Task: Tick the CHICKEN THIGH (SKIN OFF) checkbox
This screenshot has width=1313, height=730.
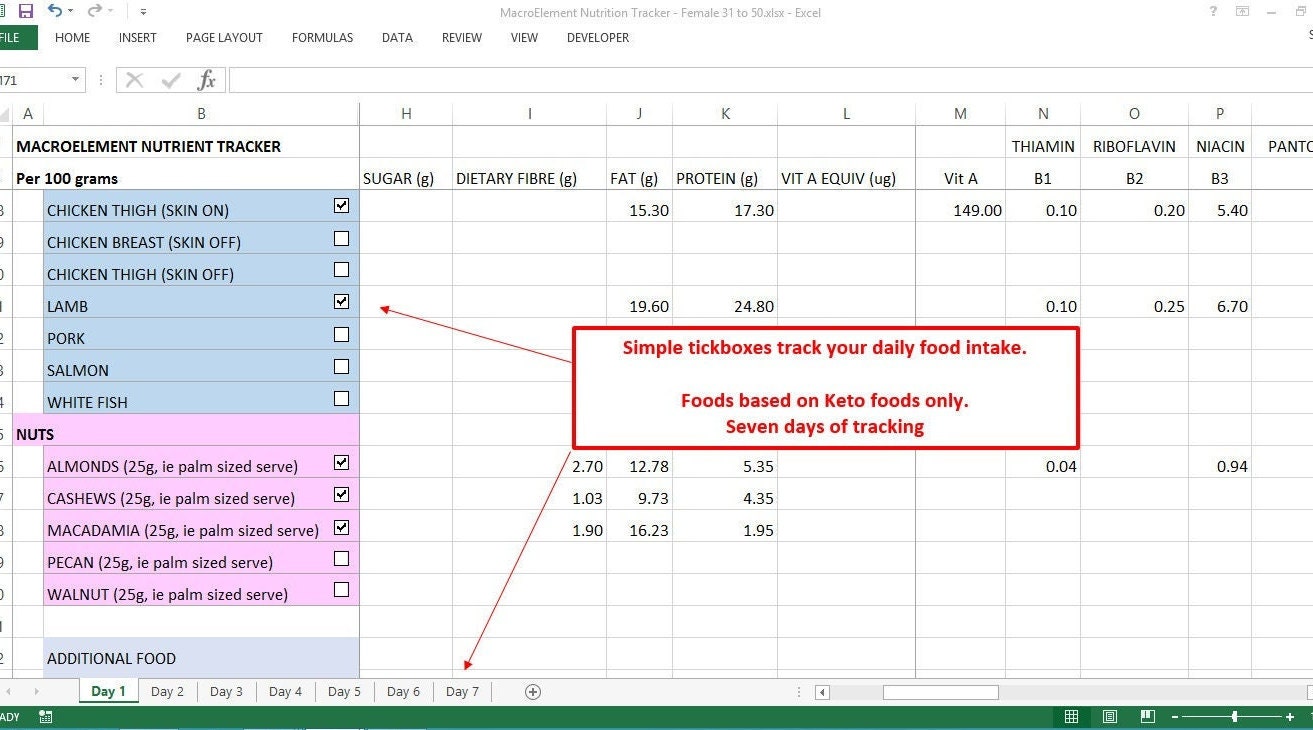Action: (x=341, y=270)
